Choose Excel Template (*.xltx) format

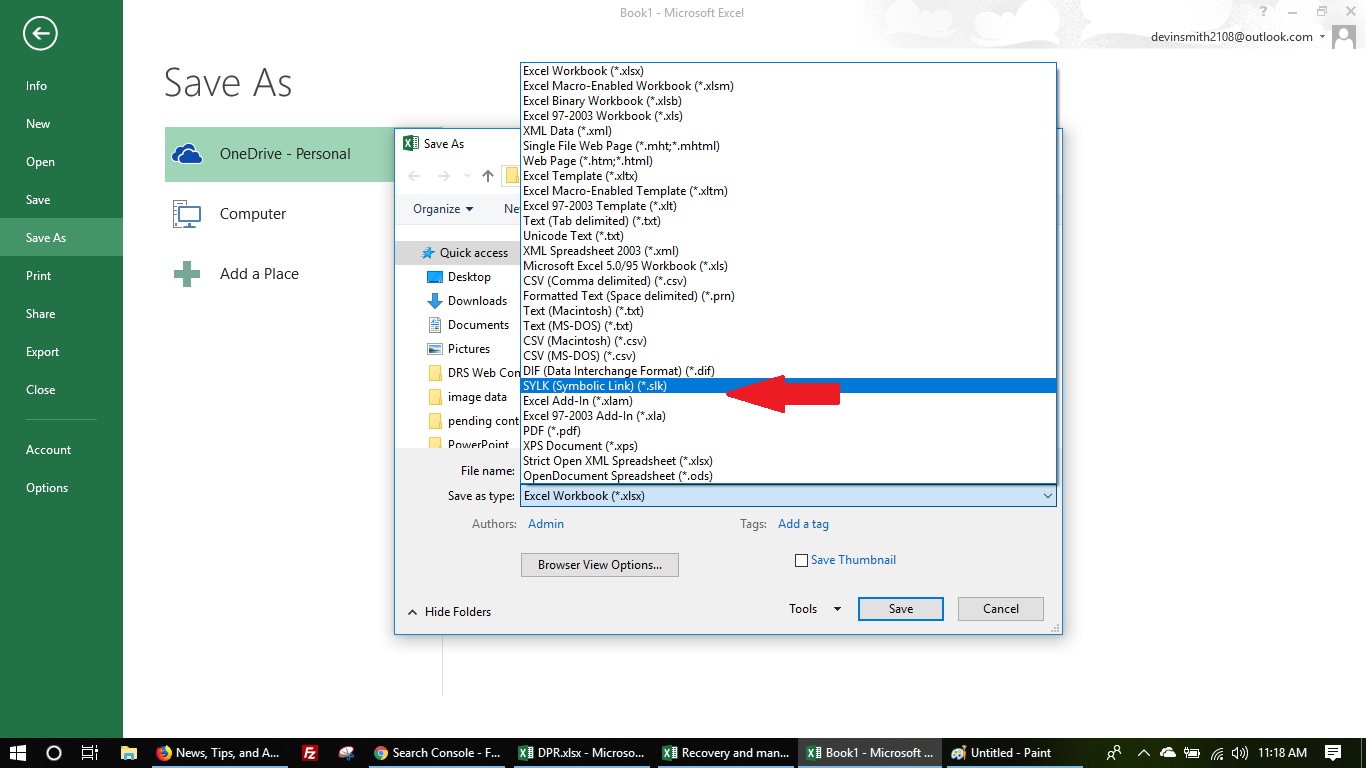coord(788,176)
